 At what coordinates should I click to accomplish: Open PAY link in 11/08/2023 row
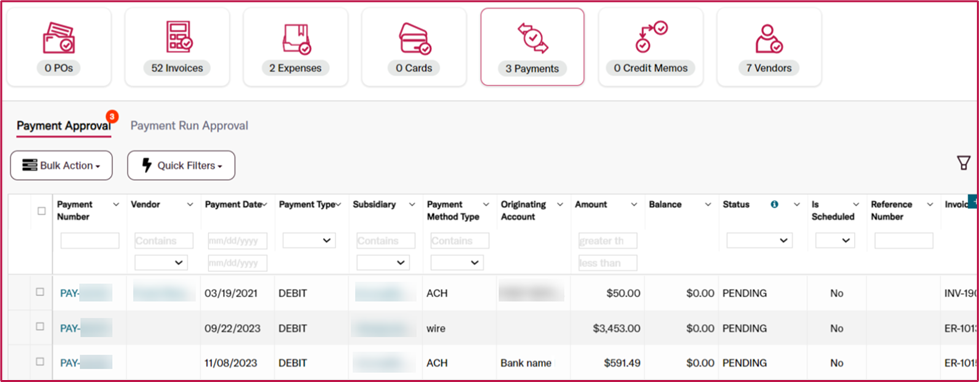click(x=86, y=363)
